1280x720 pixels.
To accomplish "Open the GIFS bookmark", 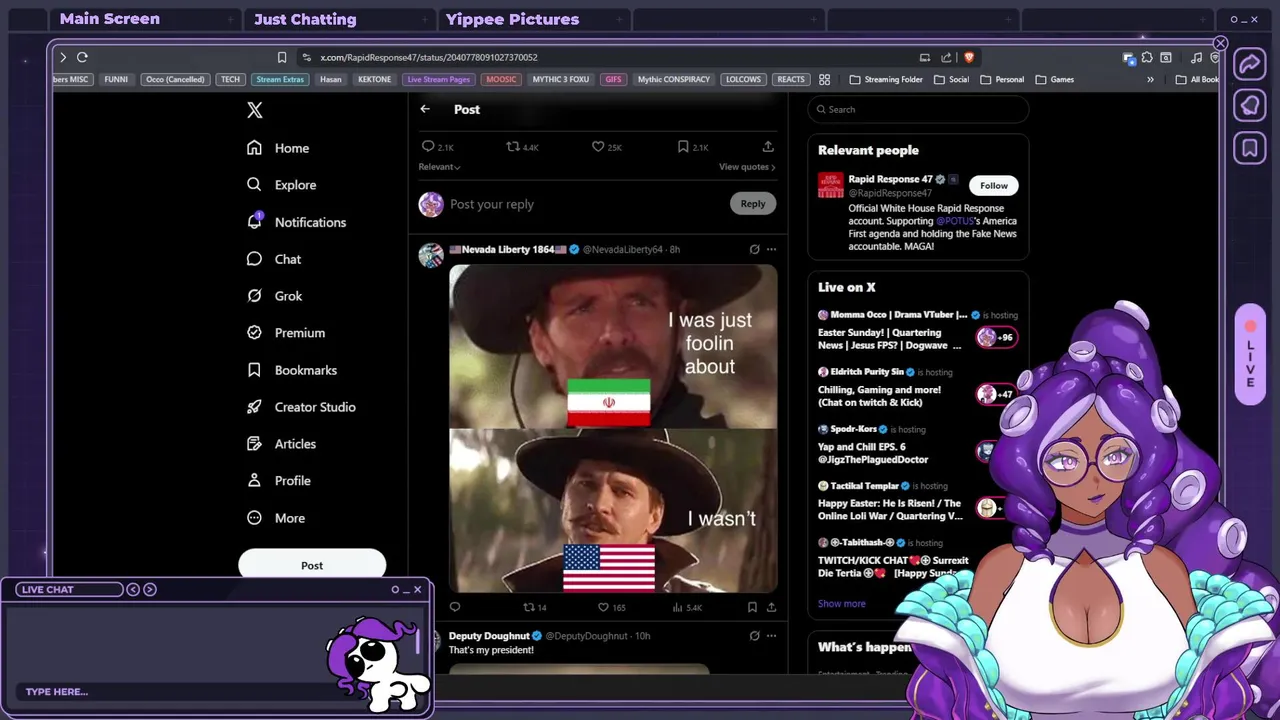I will point(613,79).
